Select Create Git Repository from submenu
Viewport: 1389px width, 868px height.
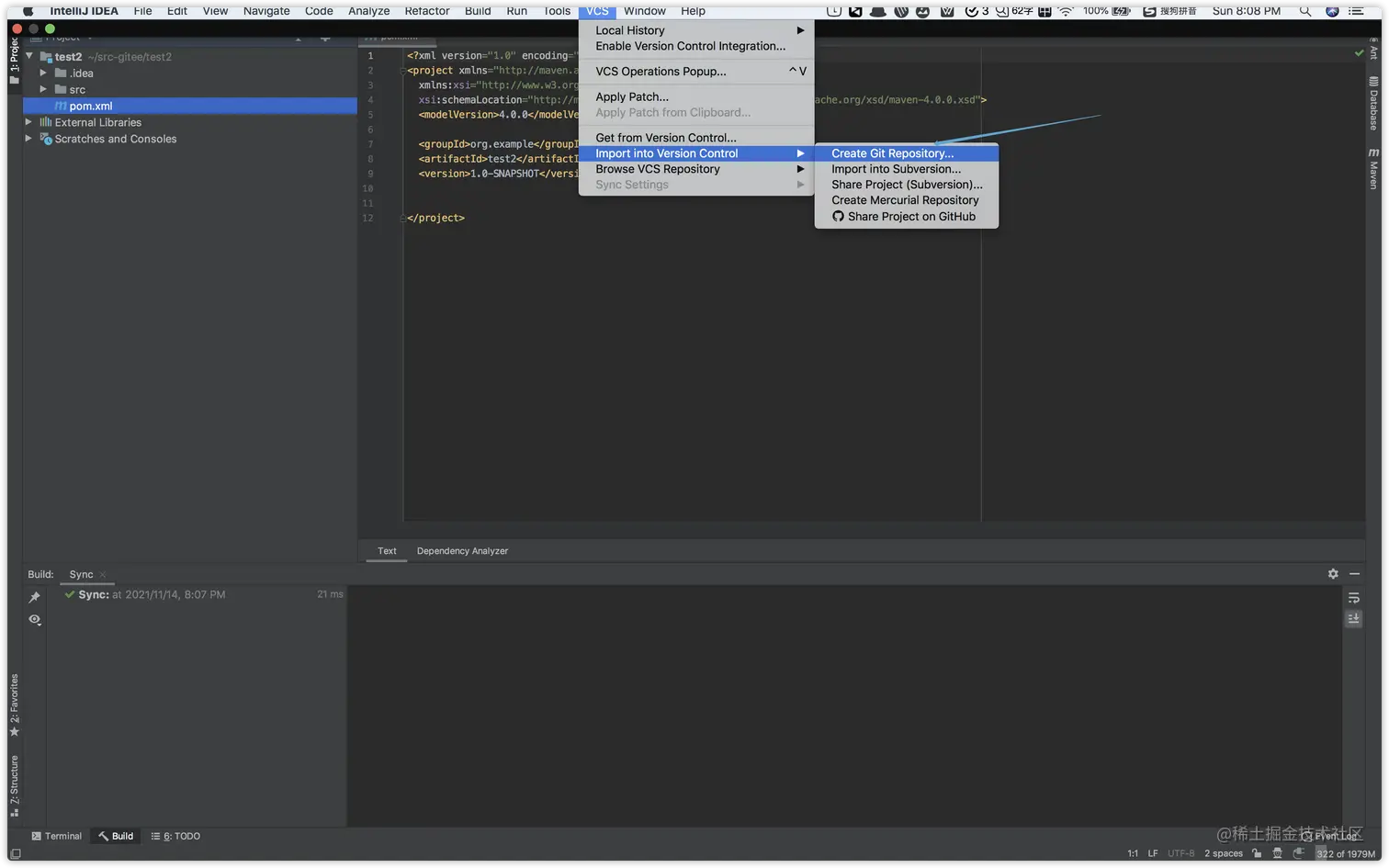tap(906, 153)
